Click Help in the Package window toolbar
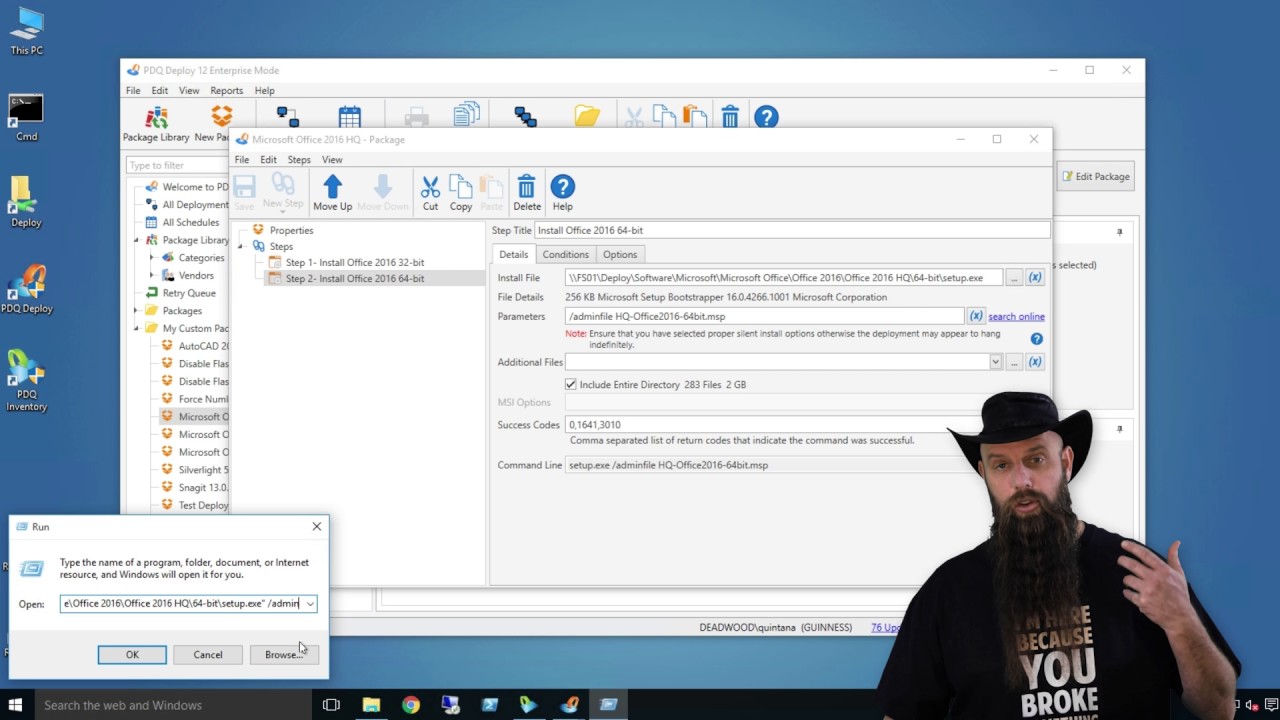Screen dimensions: 1280x720 [x=563, y=191]
